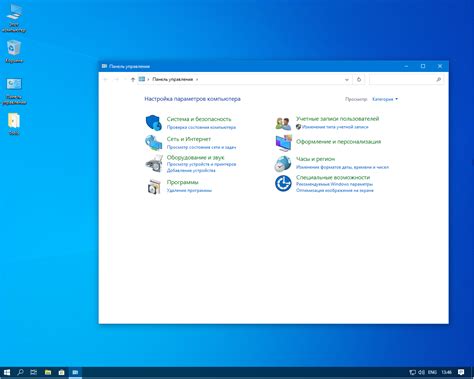474x379 pixels.
Task: Click the refresh button in address bar
Action: (359, 79)
